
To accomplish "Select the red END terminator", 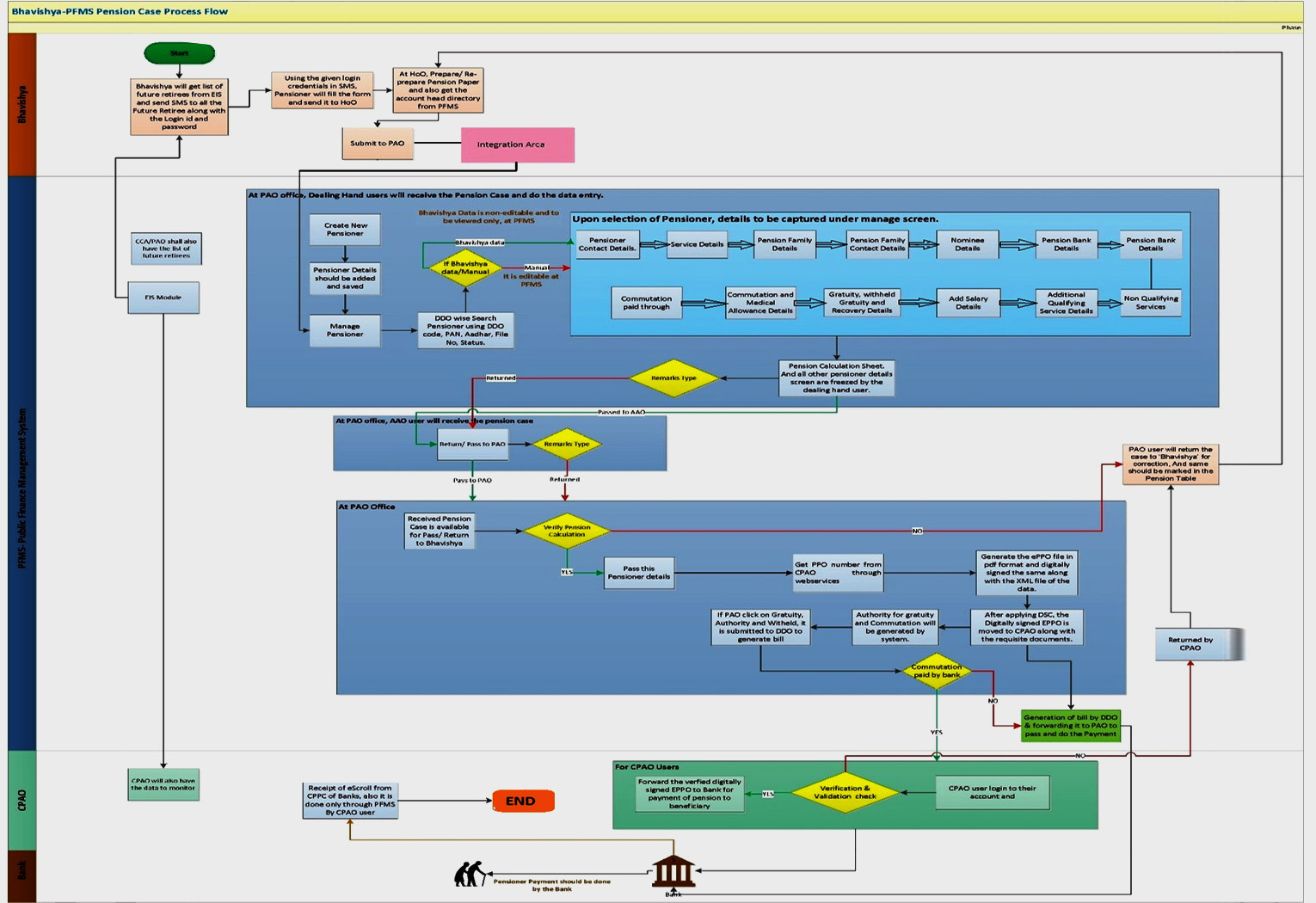I will click(522, 801).
